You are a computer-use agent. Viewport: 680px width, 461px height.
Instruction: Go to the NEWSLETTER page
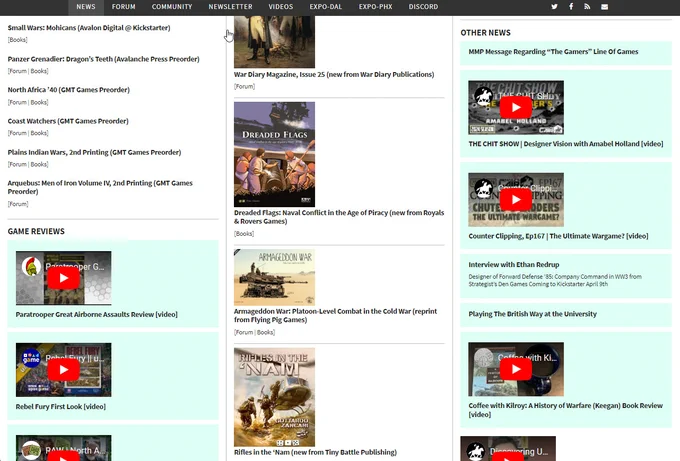(x=230, y=7)
